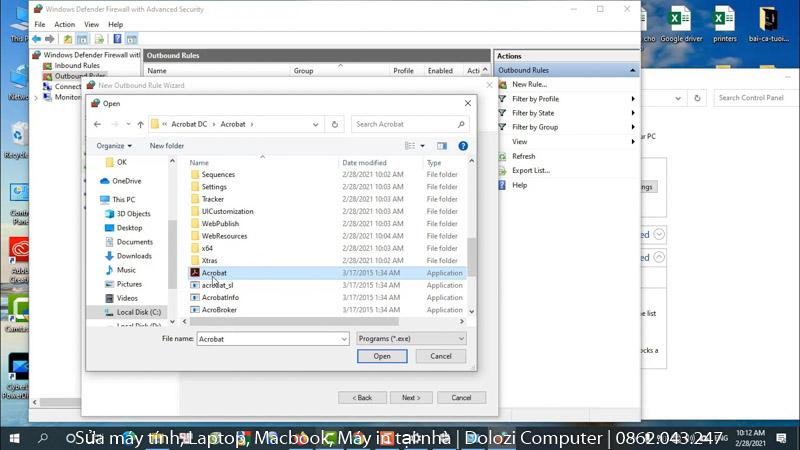800x450 pixels.
Task: Click the Downloads folder in sidebar
Action: click(134, 256)
